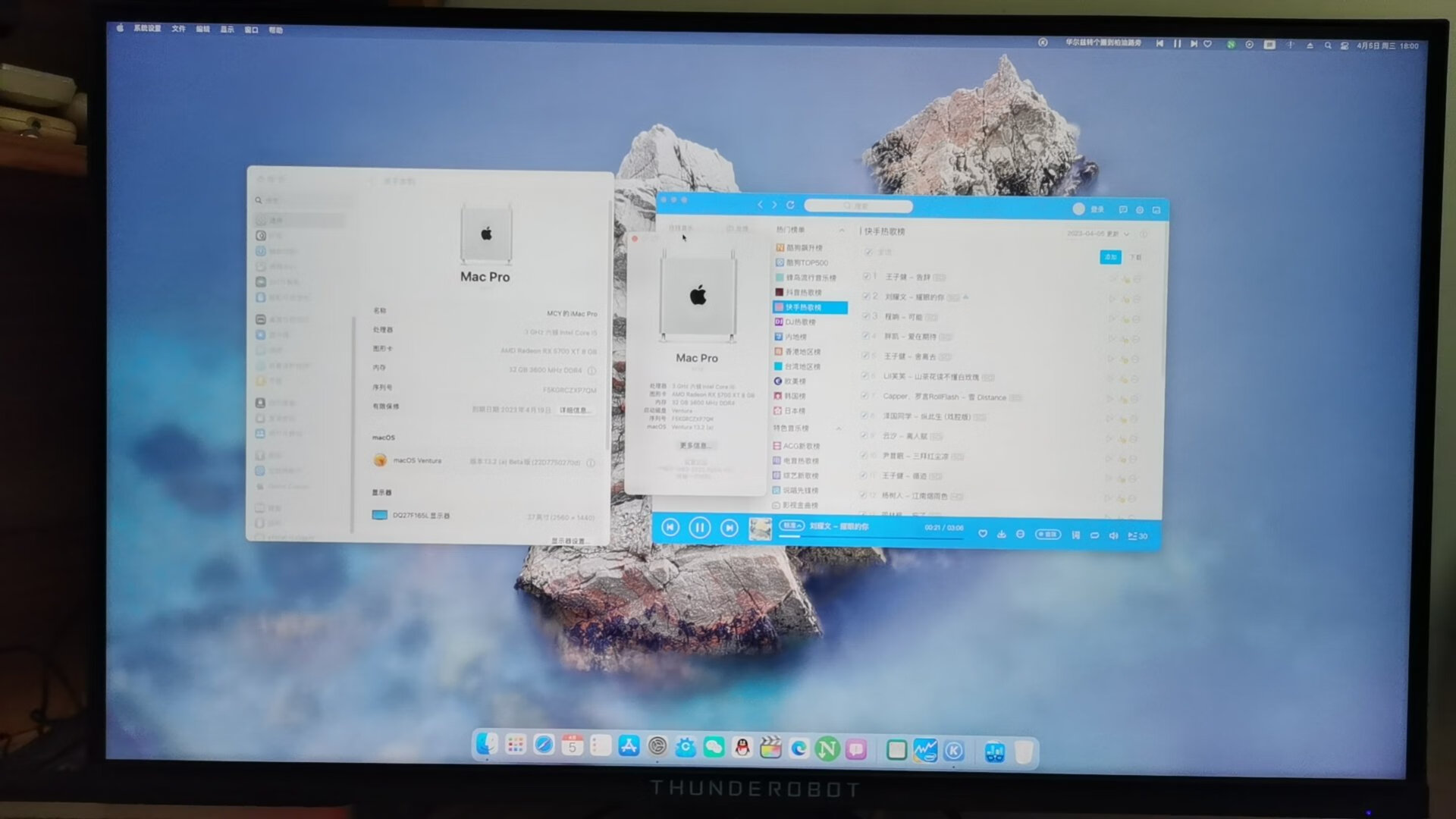Click the download icon in player bar
The image size is (1456, 819).
pyautogui.click(x=1001, y=535)
